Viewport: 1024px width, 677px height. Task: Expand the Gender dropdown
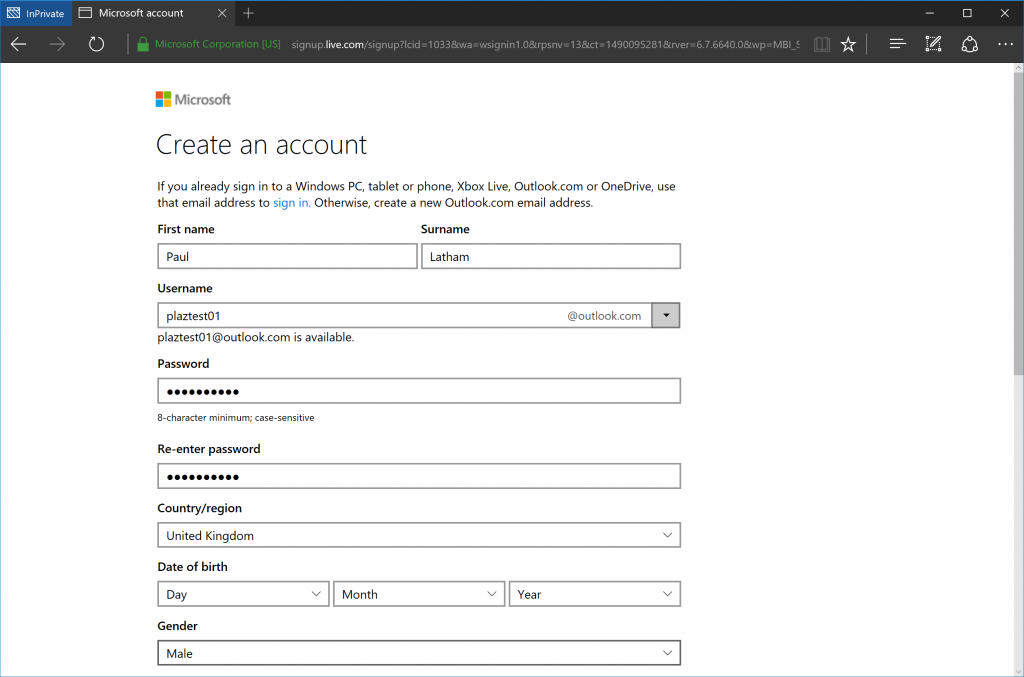pyautogui.click(x=419, y=653)
